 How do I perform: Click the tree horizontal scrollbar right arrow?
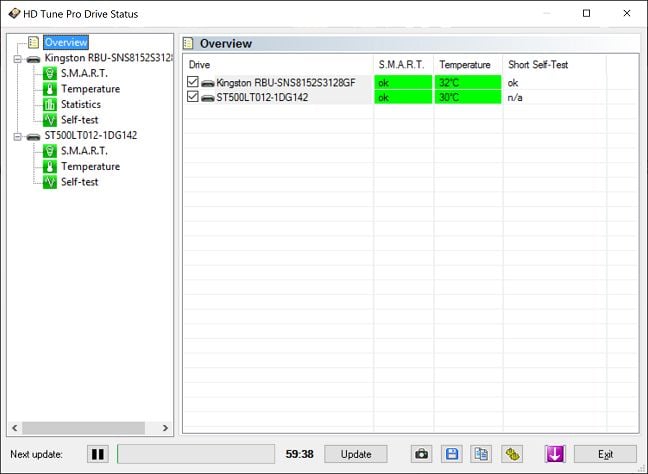[165, 428]
